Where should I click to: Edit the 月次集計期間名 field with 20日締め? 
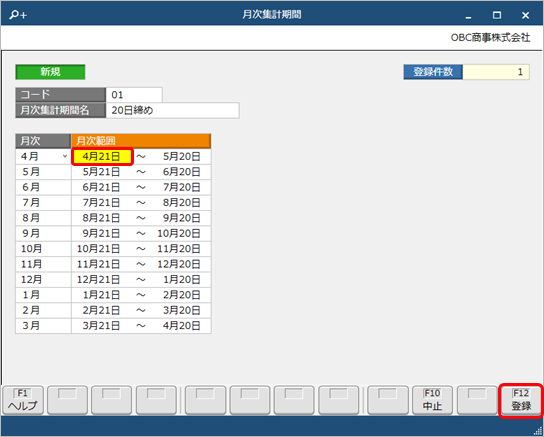tap(172, 110)
